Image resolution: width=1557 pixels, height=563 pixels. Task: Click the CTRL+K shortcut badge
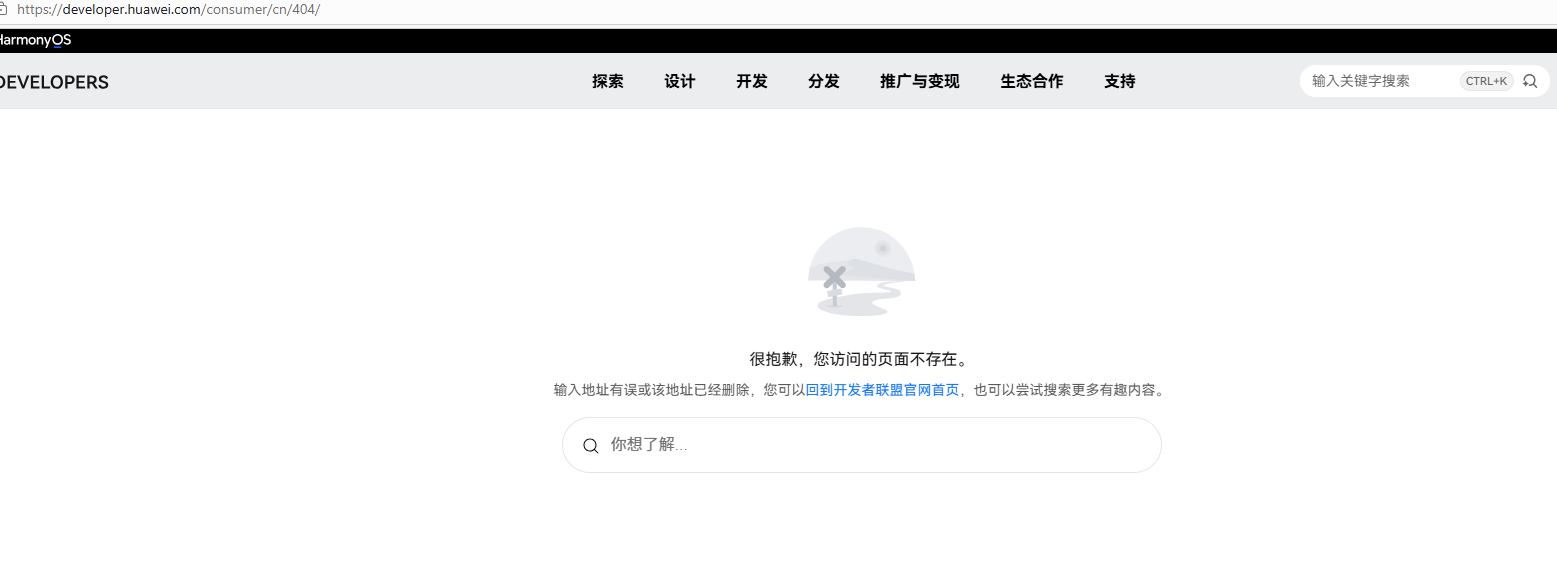[1487, 81]
